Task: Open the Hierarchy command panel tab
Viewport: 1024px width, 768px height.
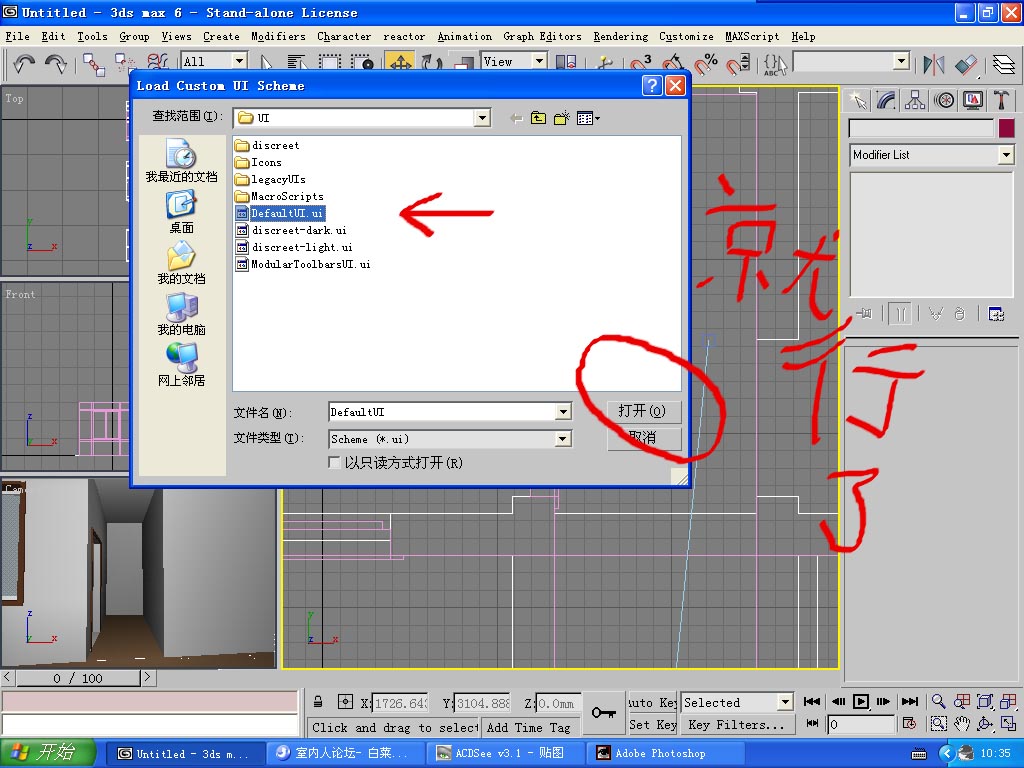Action: pyautogui.click(x=915, y=101)
